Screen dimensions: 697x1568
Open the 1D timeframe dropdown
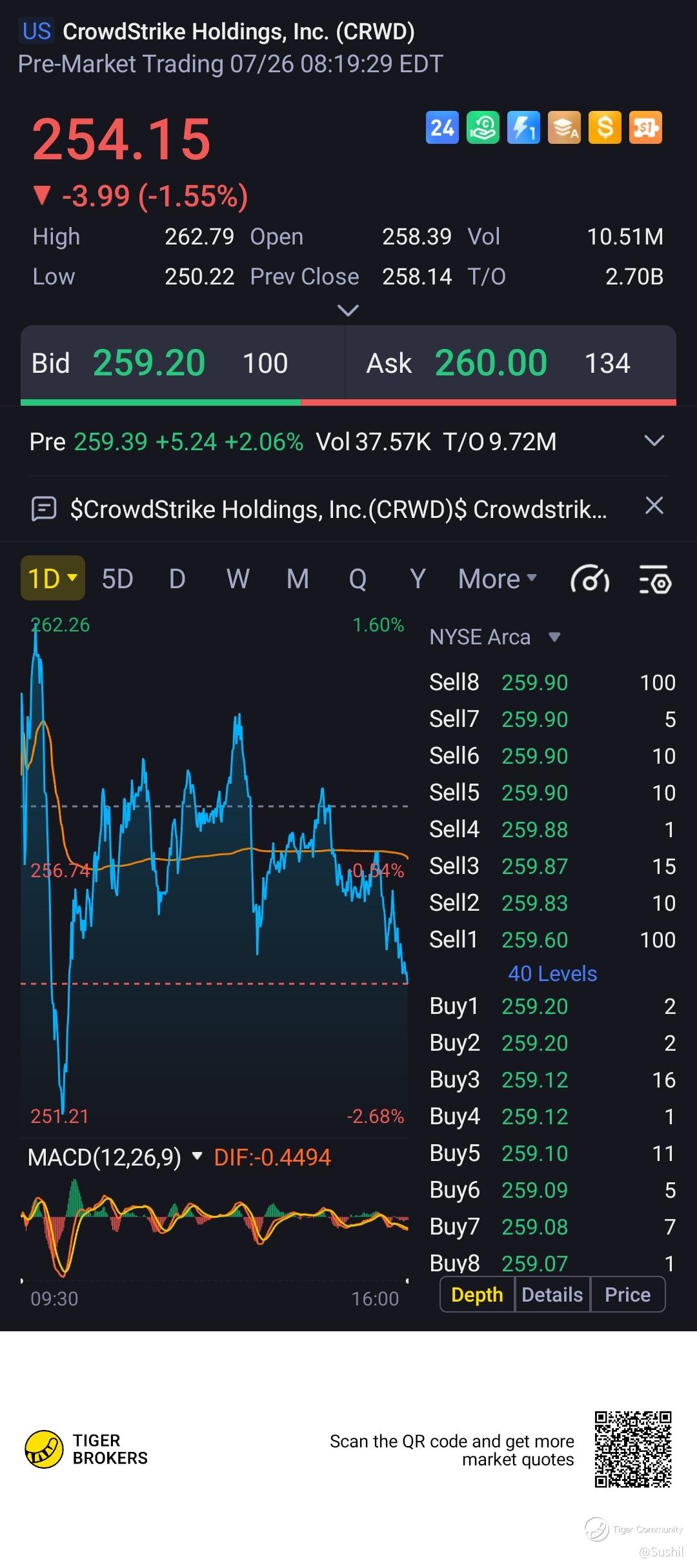coord(53,579)
